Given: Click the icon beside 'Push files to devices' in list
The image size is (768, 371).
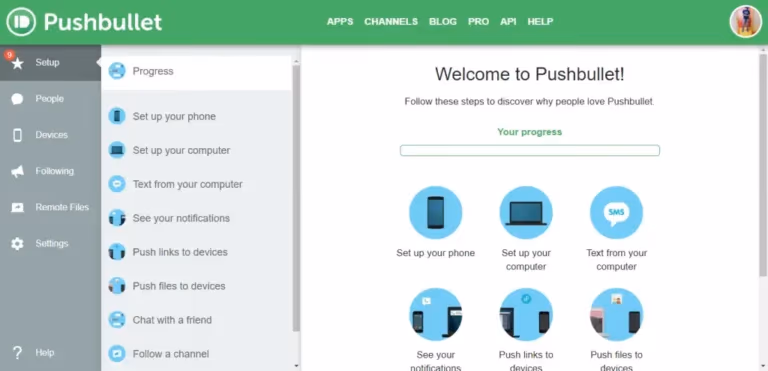Looking at the screenshot, I should [x=117, y=286].
